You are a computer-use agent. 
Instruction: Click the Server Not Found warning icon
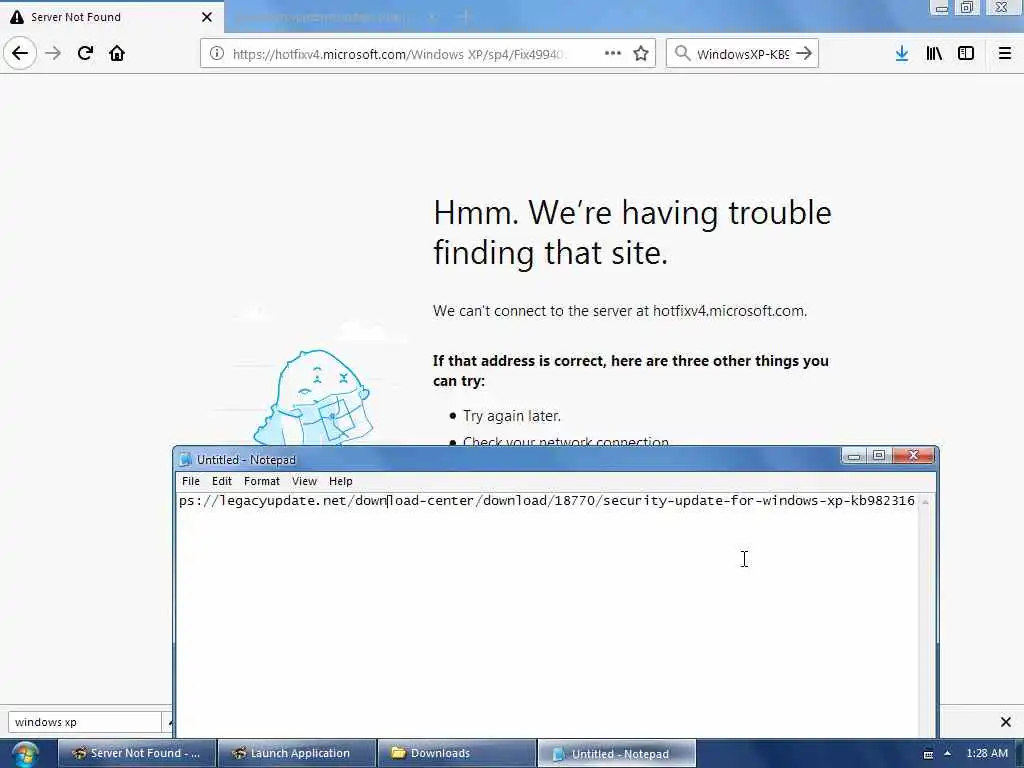17,17
